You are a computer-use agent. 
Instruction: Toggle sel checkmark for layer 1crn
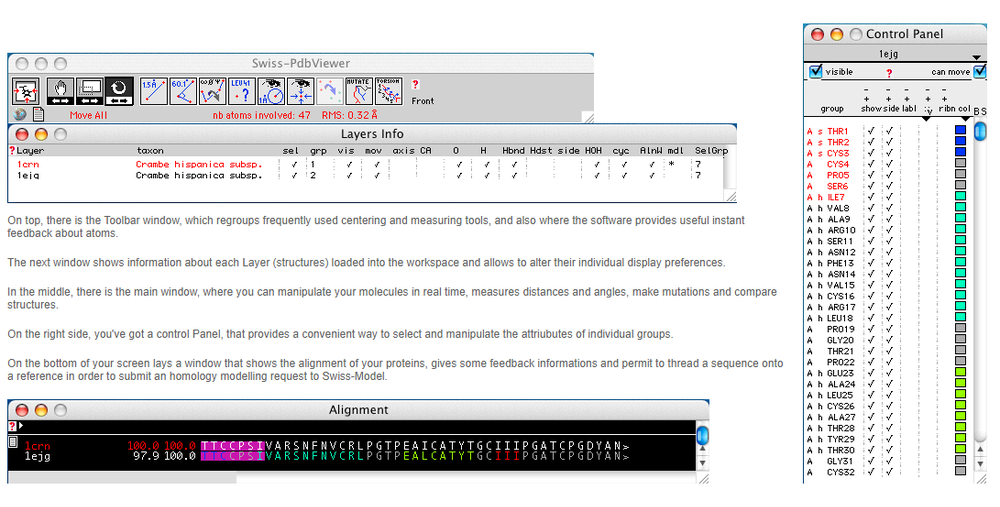293,165
